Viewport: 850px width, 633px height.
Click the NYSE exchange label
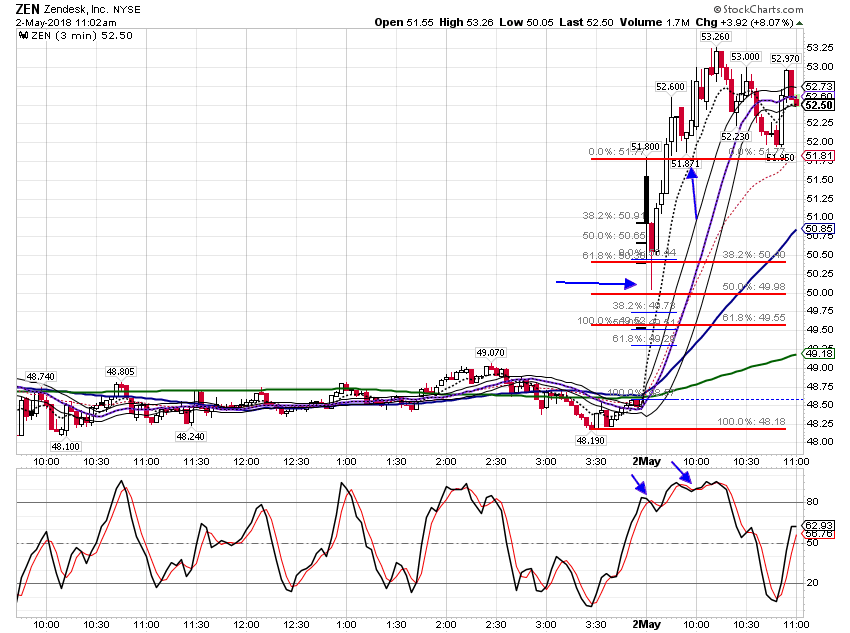pyautogui.click(x=126, y=10)
